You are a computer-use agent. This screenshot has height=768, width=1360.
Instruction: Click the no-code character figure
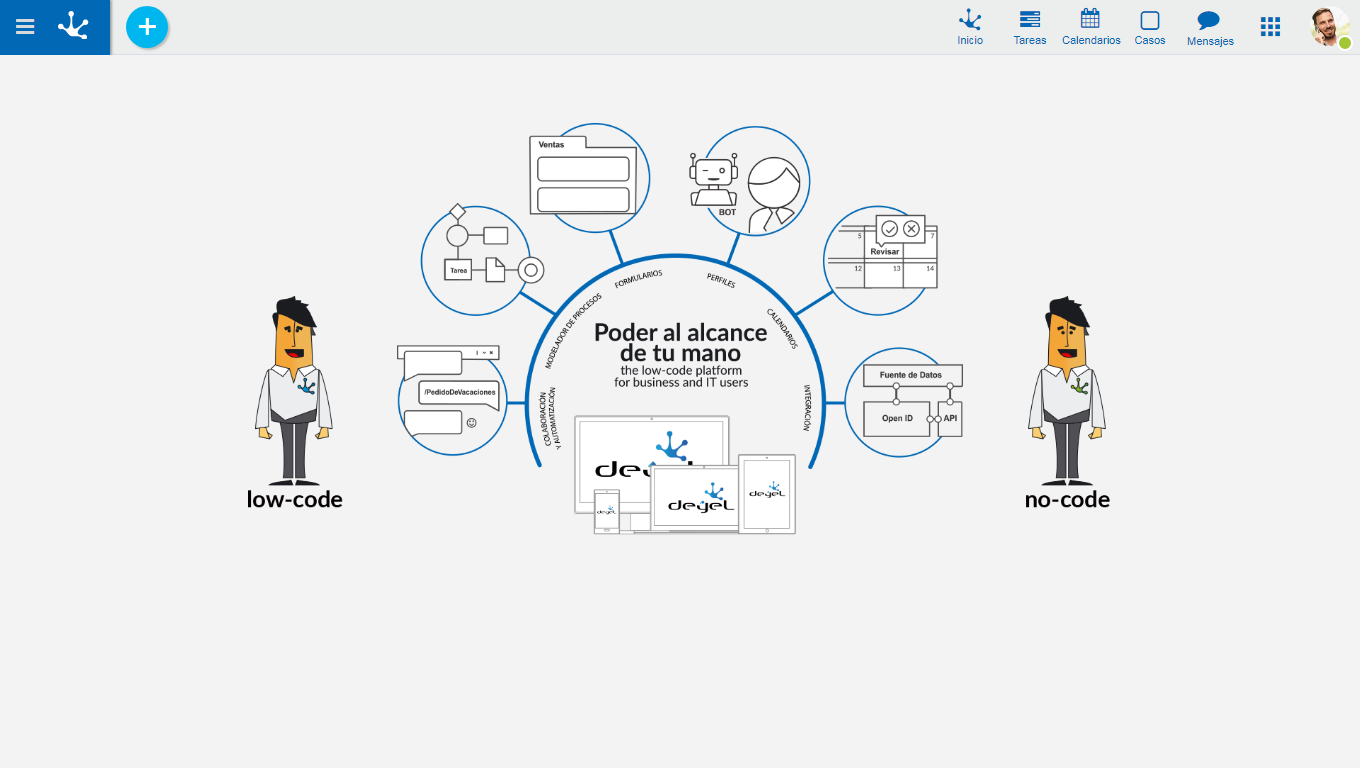1067,390
